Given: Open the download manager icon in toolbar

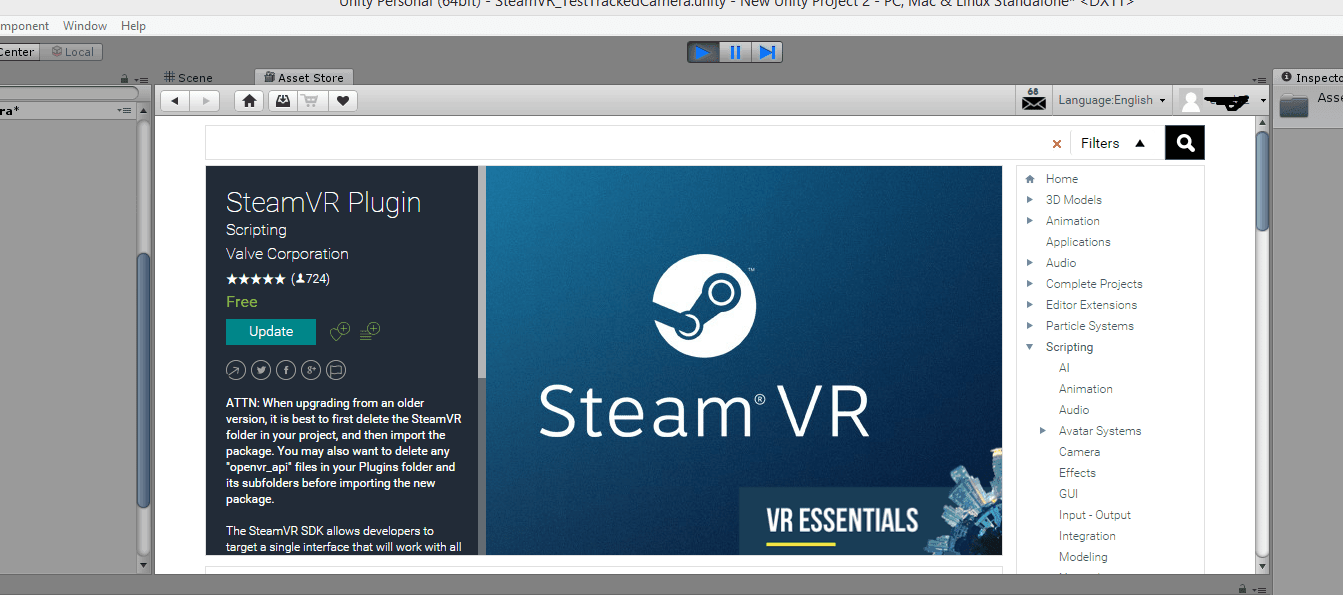Looking at the screenshot, I should pyautogui.click(x=281, y=100).
